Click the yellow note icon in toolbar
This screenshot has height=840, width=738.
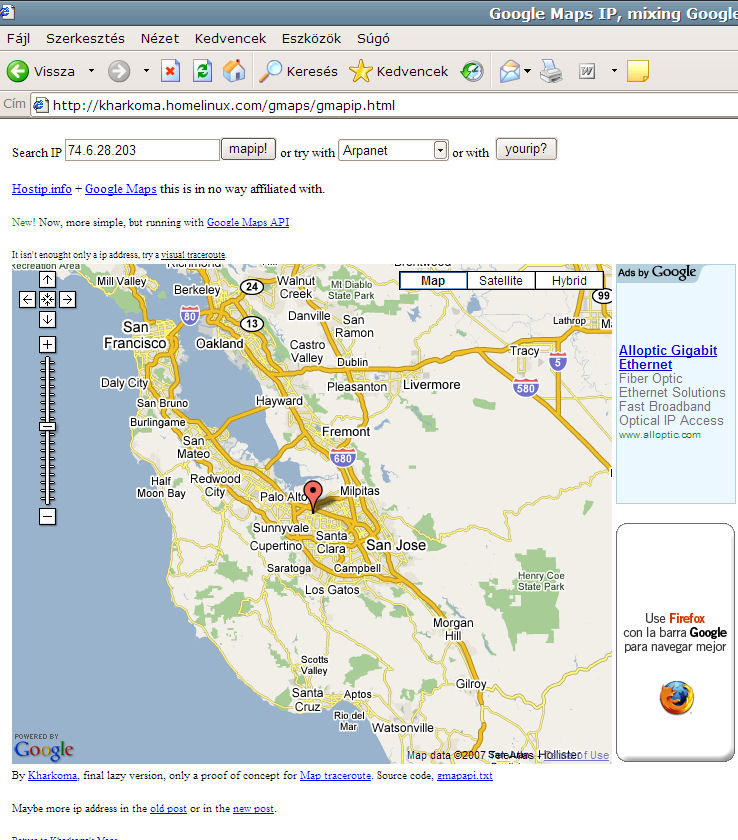637,71
